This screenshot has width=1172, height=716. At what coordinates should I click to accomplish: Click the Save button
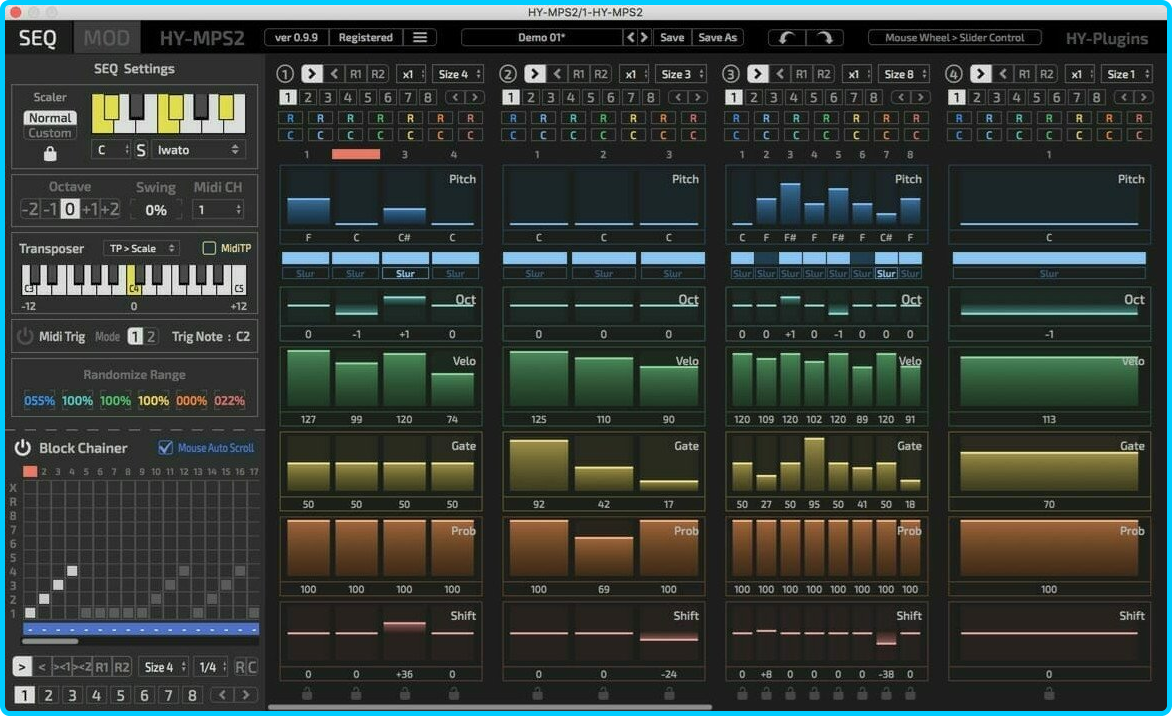[672, 37]
